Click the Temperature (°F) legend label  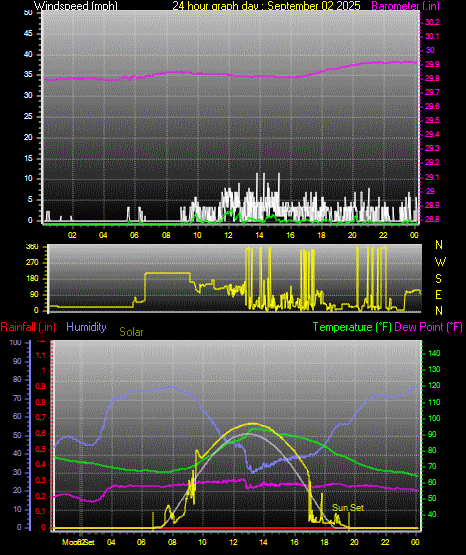tap(352, 327)
